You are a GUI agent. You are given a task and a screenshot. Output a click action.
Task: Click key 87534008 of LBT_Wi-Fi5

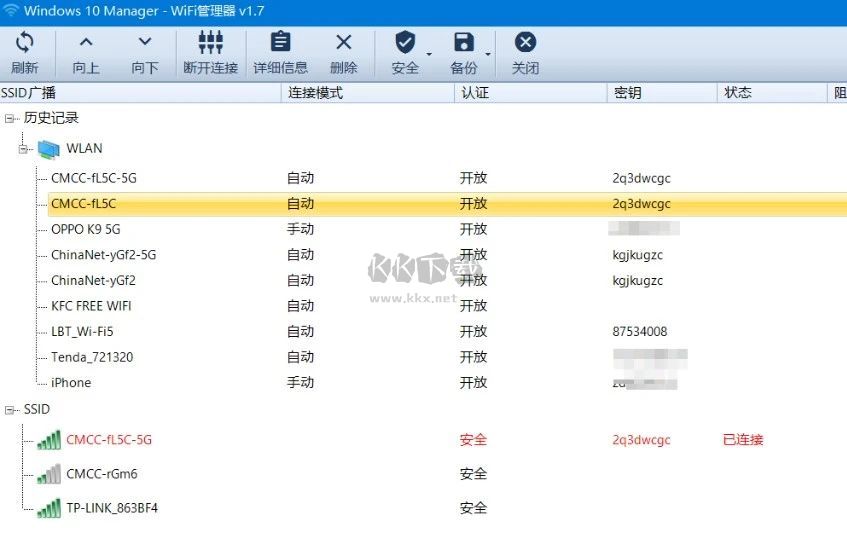[x=640, y=332]
